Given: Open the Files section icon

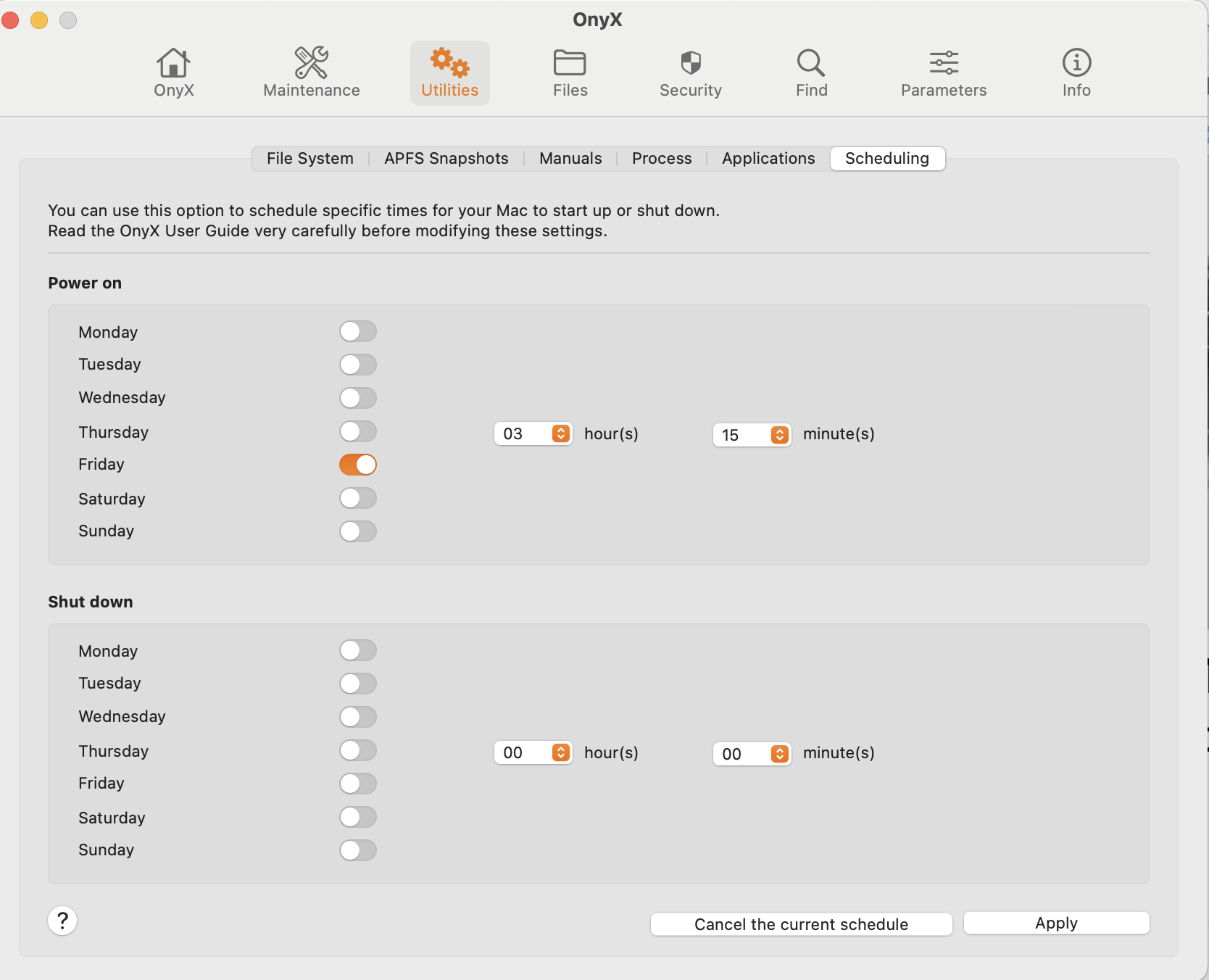Looking at the screenshot, I should [570, 72].
